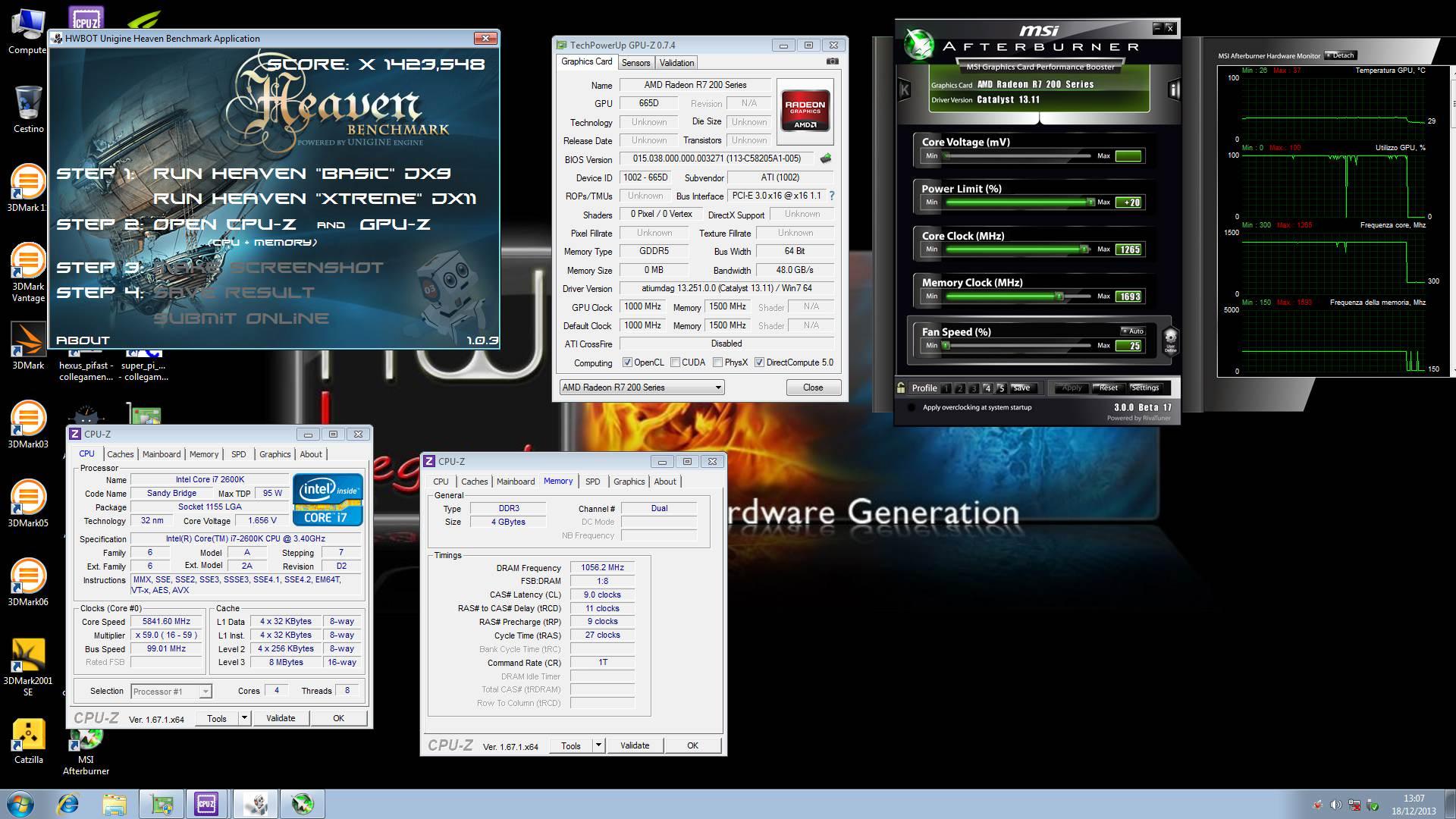Image resolution: width=1456 pixels, height=819 pixels.
Task: Click the Afterburner K (Kombustor) side button
Action: (x=905, y=89)
